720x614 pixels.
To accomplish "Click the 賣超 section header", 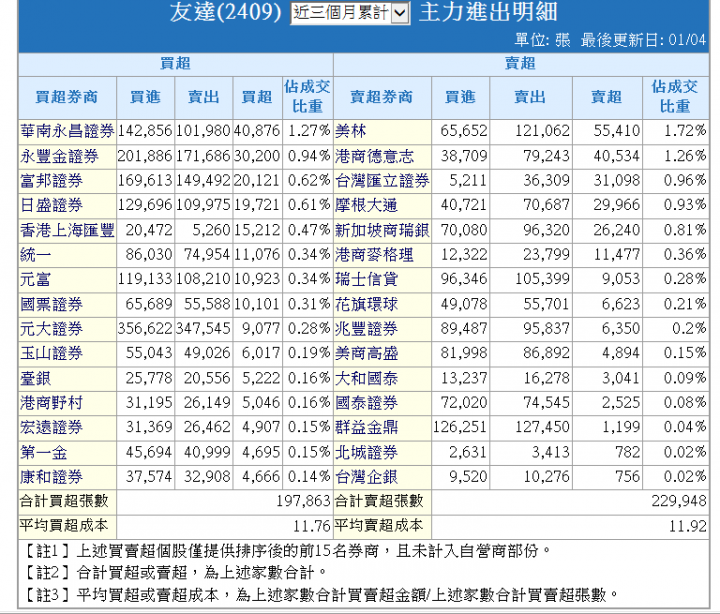I will [520, 64].
